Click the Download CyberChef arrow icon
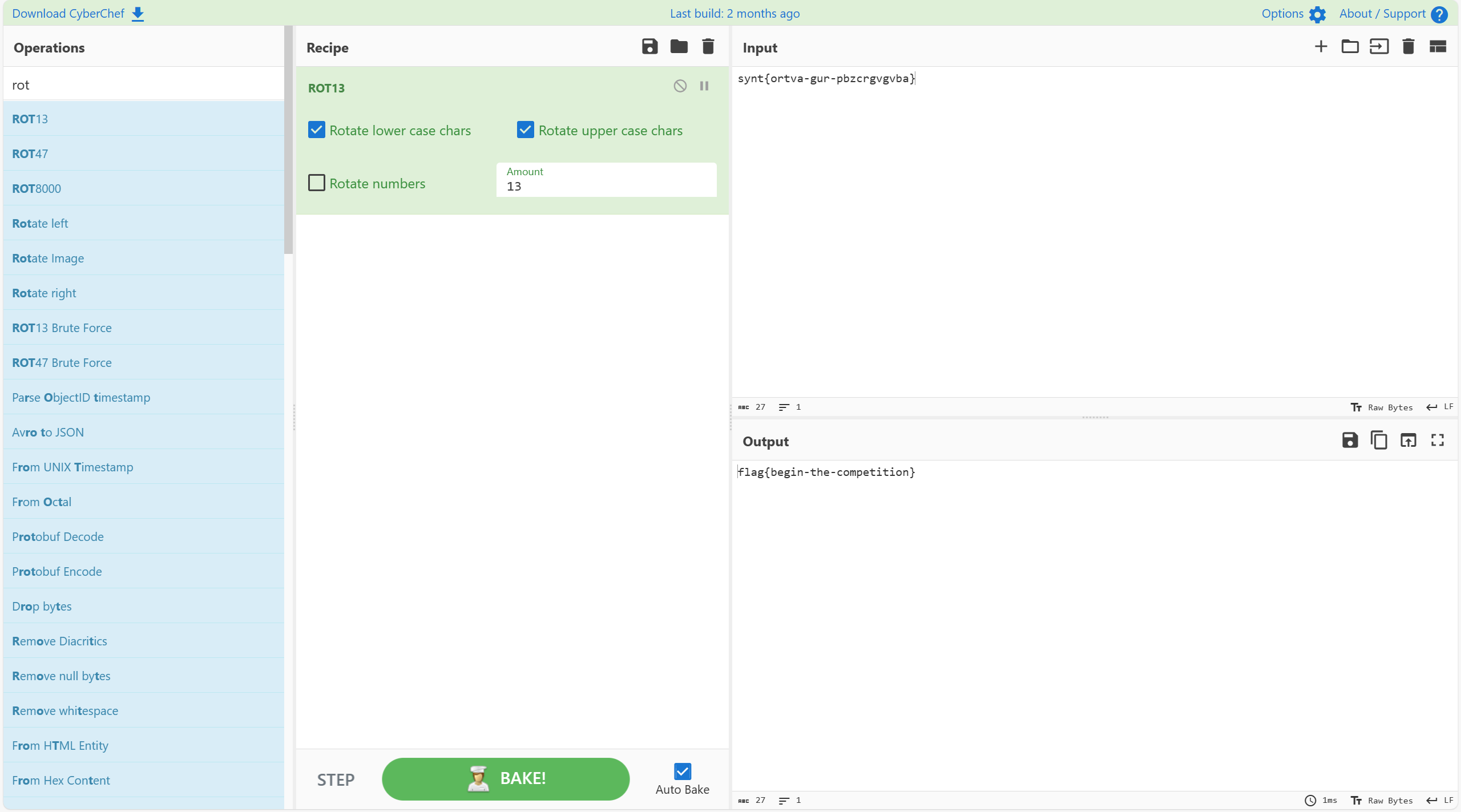 [x=138, y=14]
